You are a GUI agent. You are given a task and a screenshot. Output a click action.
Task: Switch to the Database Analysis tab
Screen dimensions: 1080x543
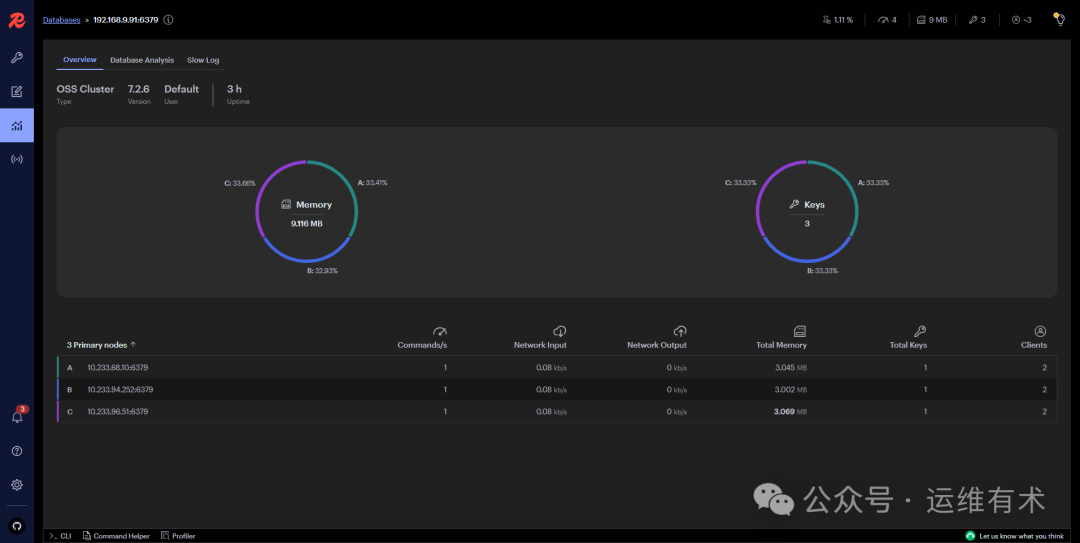[x=142, y=60]
